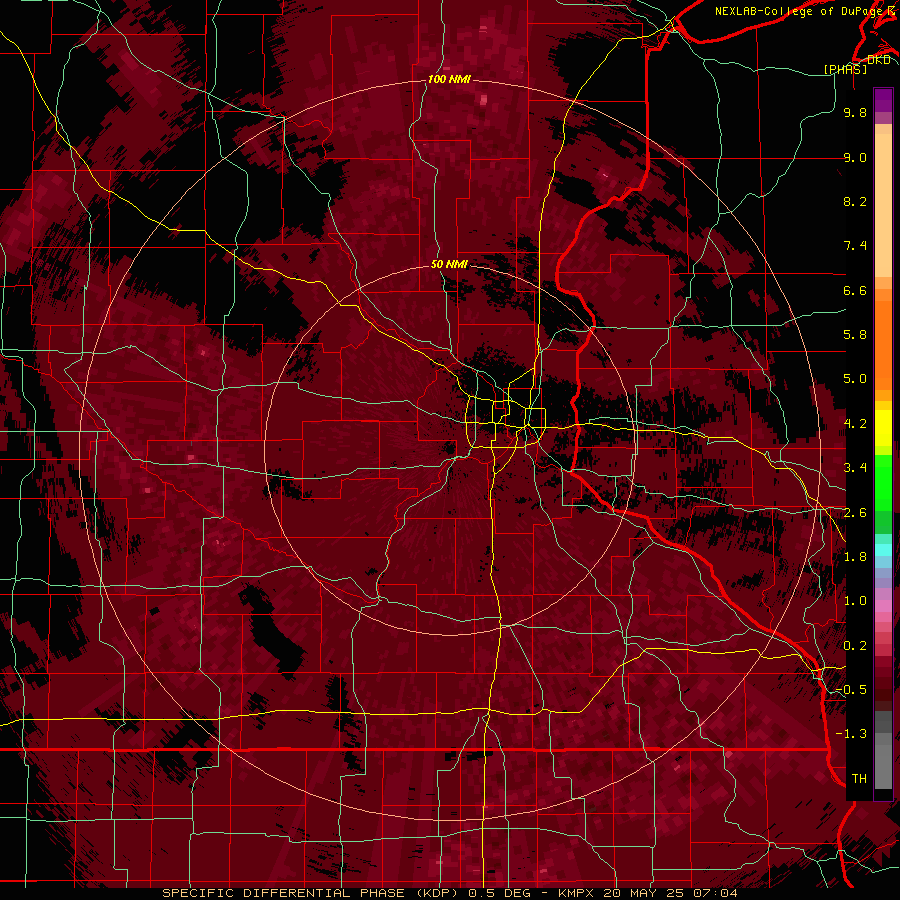Click the 9.0 scale value label

pyautogui.click(x=855, y=157)
